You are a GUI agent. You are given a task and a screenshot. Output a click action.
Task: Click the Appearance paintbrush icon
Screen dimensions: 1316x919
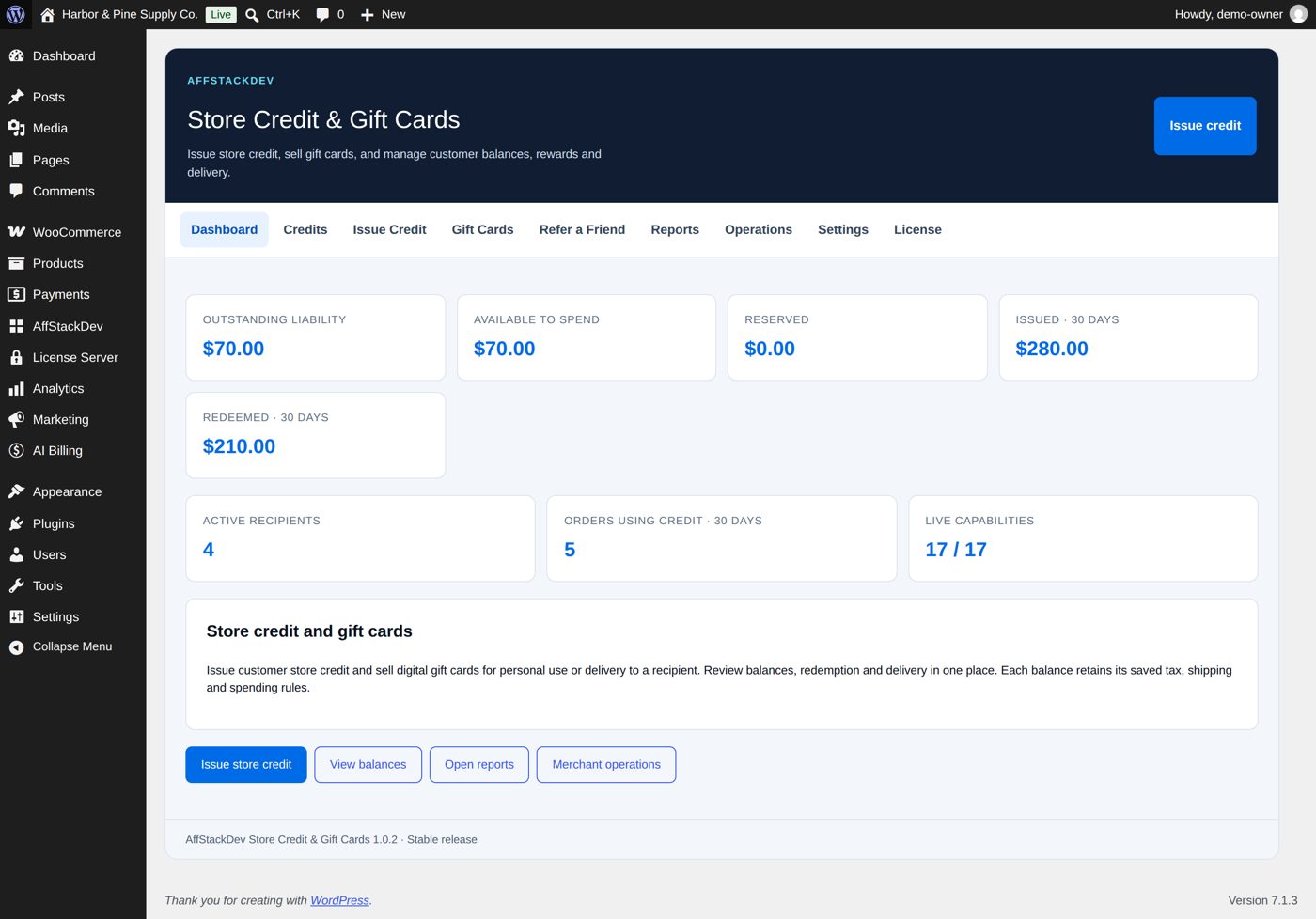(16, 491)
